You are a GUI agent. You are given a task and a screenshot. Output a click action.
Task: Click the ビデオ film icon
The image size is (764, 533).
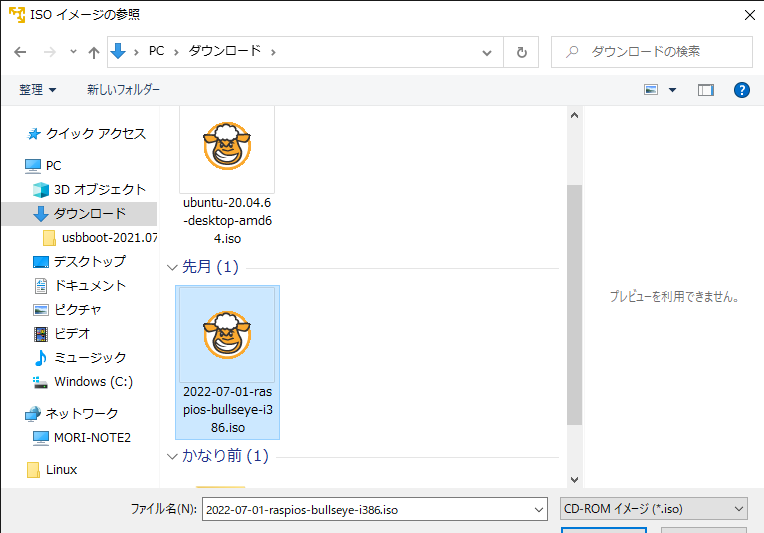pos(41,334)
